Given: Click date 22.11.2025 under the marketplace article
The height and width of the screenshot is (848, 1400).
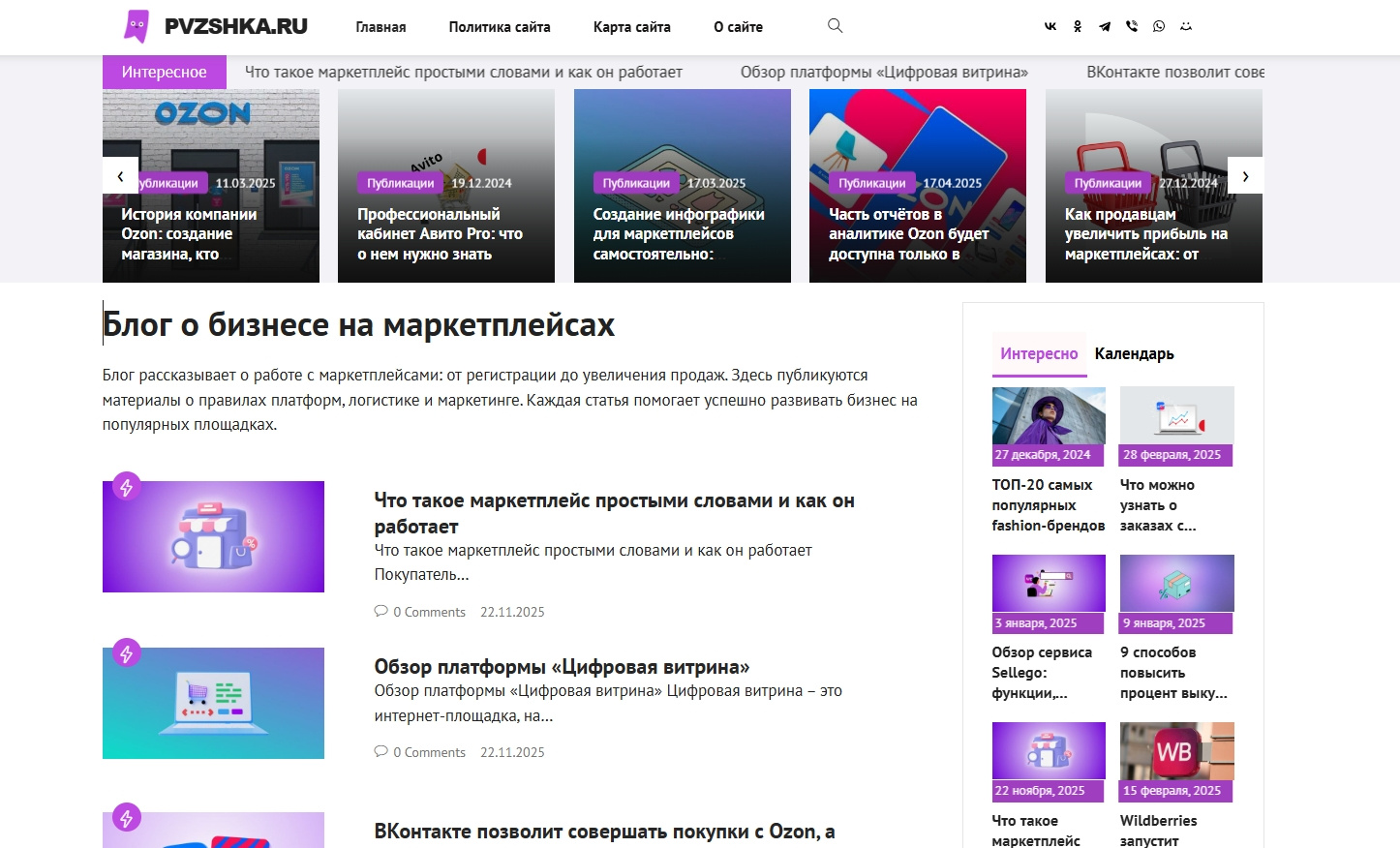Looking at the screenshot, I should pyautogui.click(x=512, y=612).
